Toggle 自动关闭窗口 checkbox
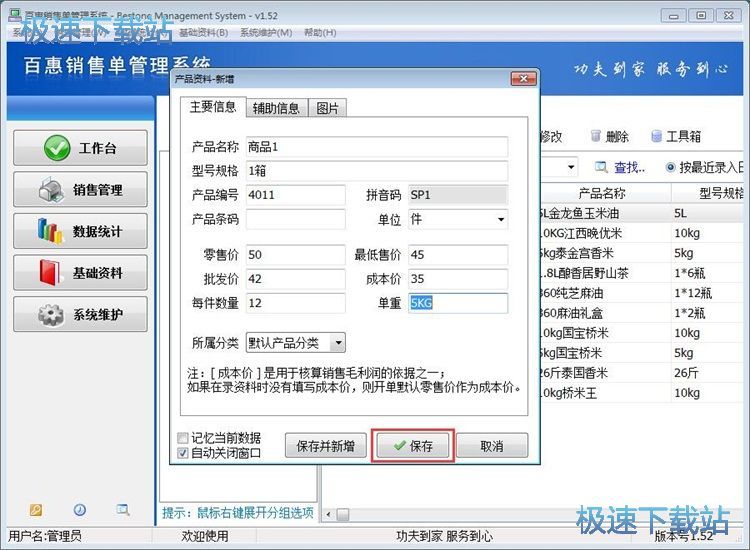750x550 pixels. pos(183,452)
